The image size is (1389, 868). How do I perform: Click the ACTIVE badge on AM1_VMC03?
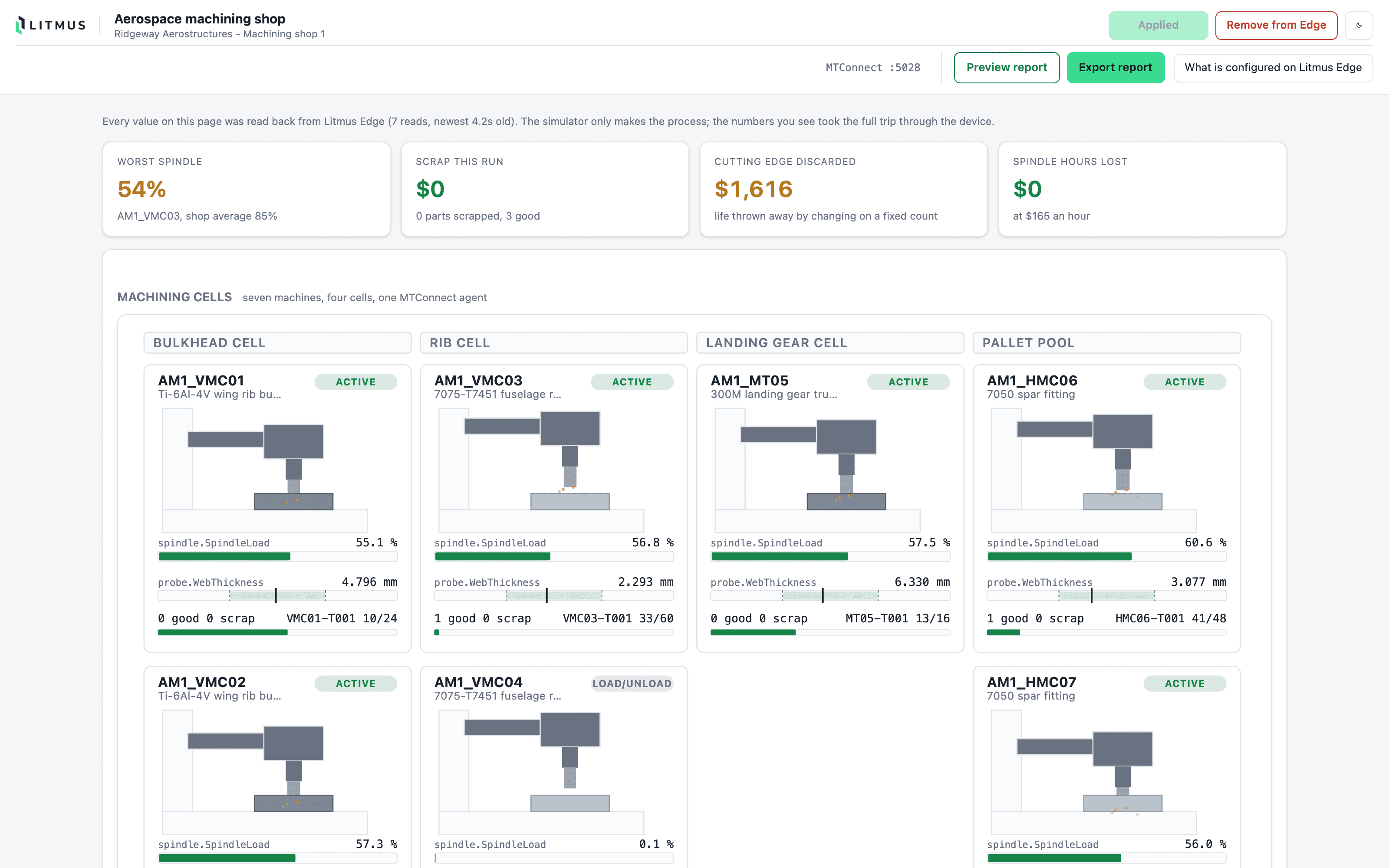(x=632, y=382)
